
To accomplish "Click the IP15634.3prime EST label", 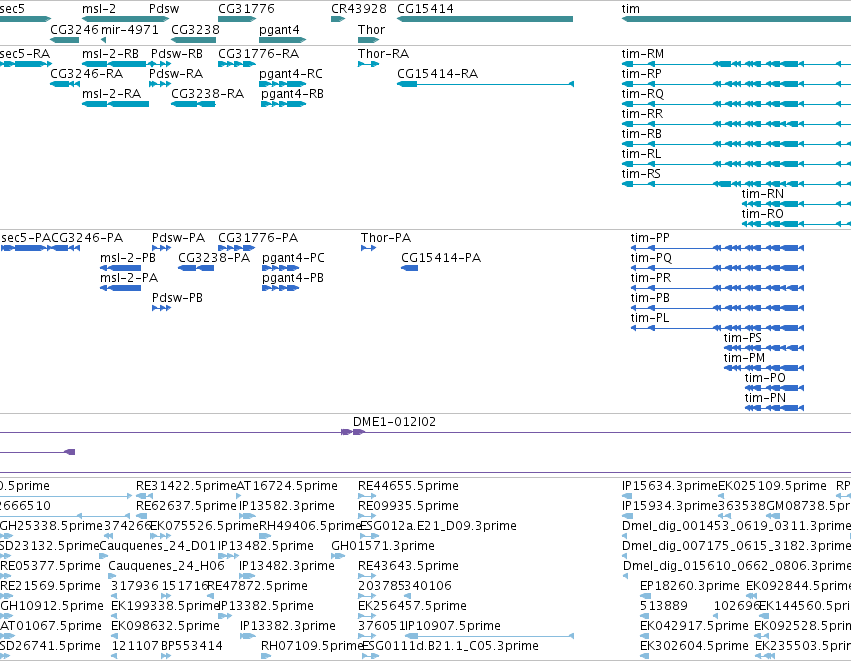I will 670,486.
